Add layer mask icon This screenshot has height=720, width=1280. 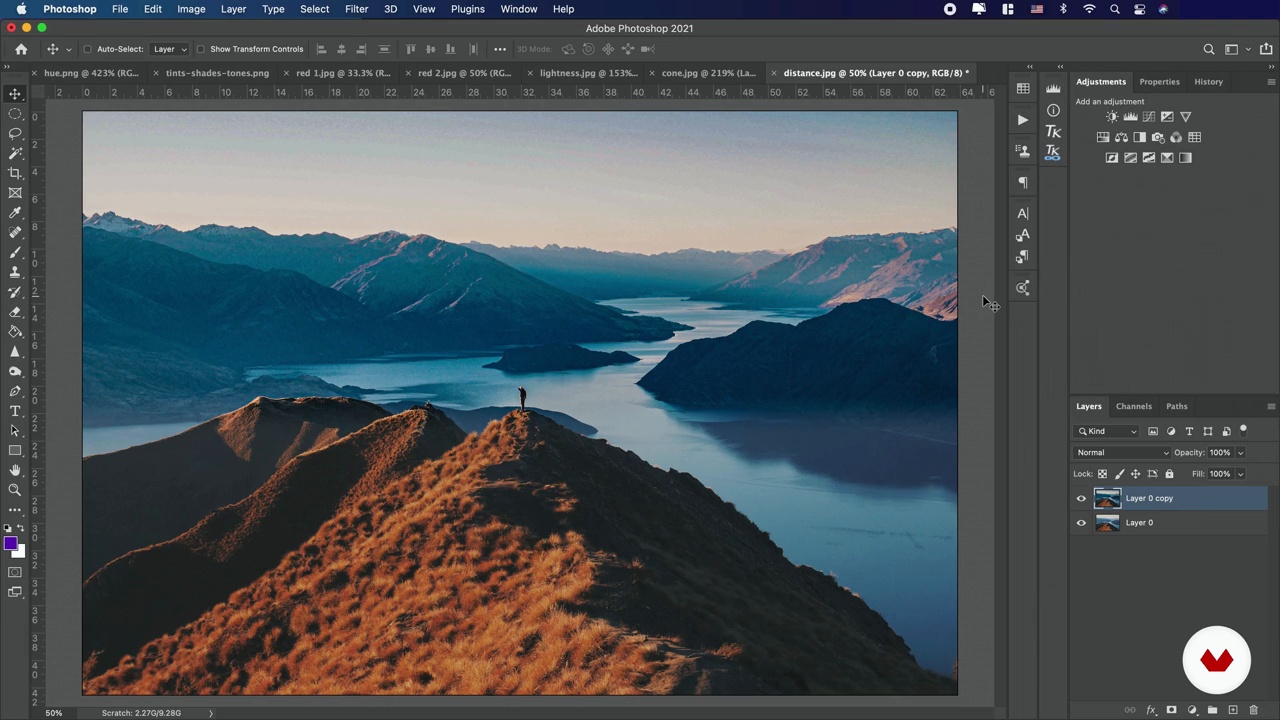coord(1171,710)
